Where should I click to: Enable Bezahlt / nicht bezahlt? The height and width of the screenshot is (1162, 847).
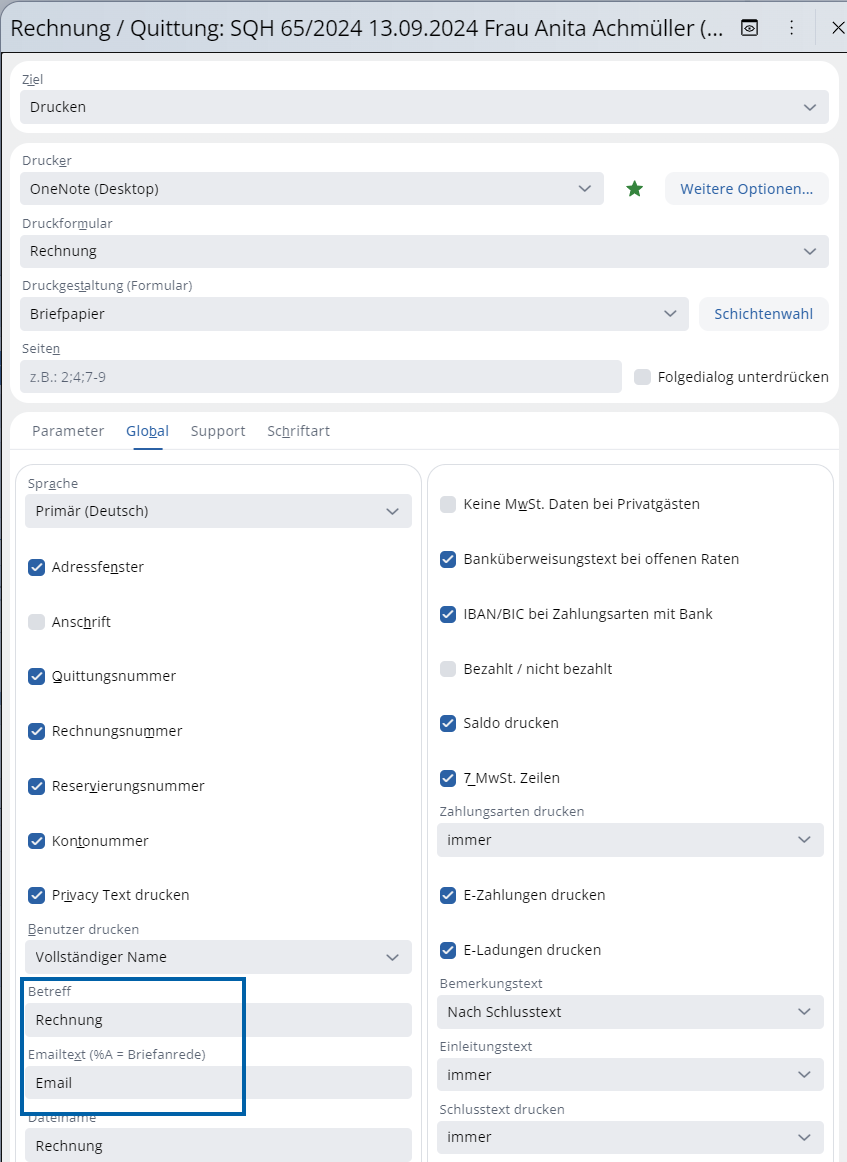point(447,668)
